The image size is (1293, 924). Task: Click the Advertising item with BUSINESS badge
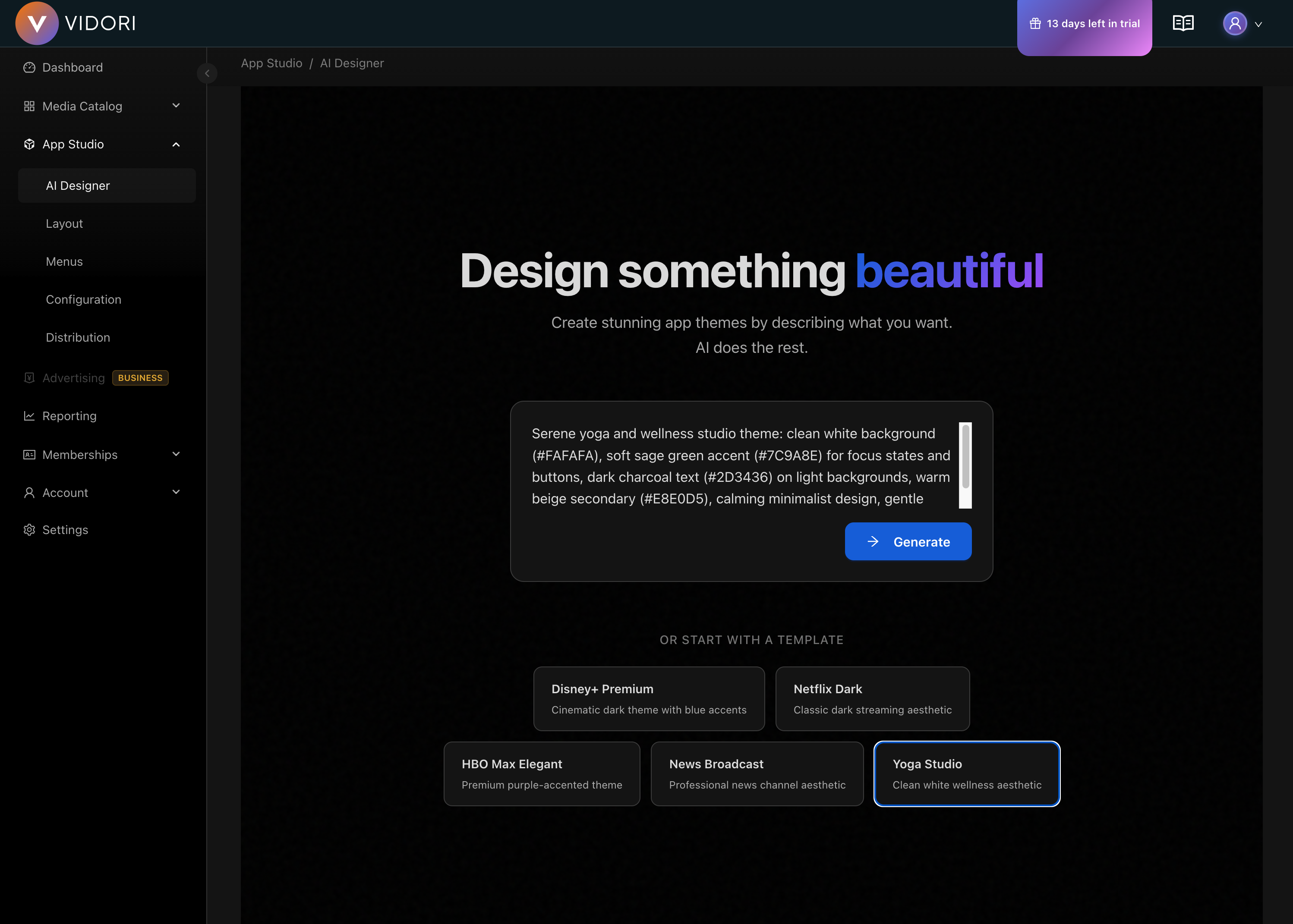73,377
